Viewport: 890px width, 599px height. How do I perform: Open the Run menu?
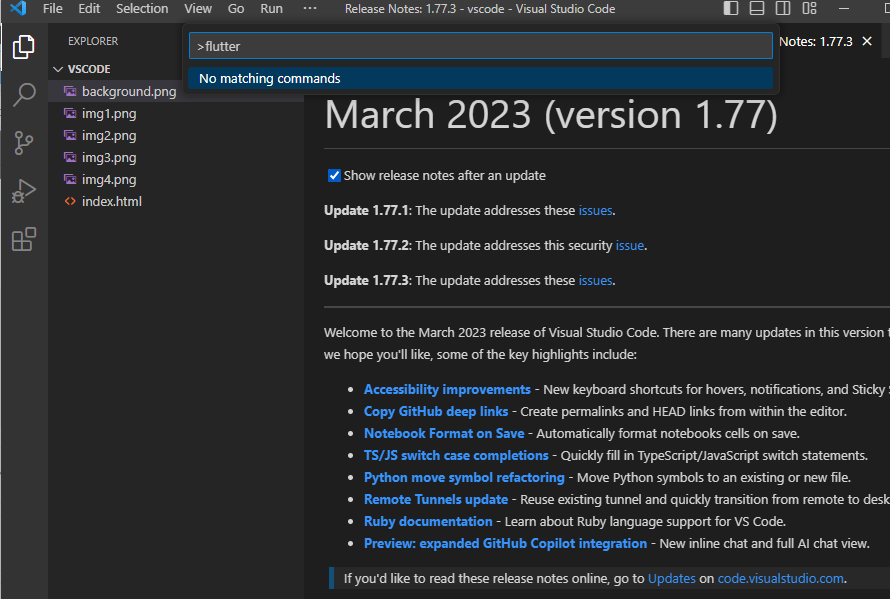pos(271,9)
